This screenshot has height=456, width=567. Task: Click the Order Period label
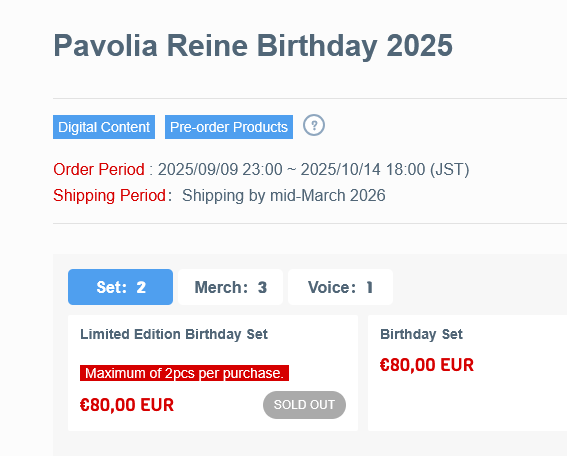point(99,169)
